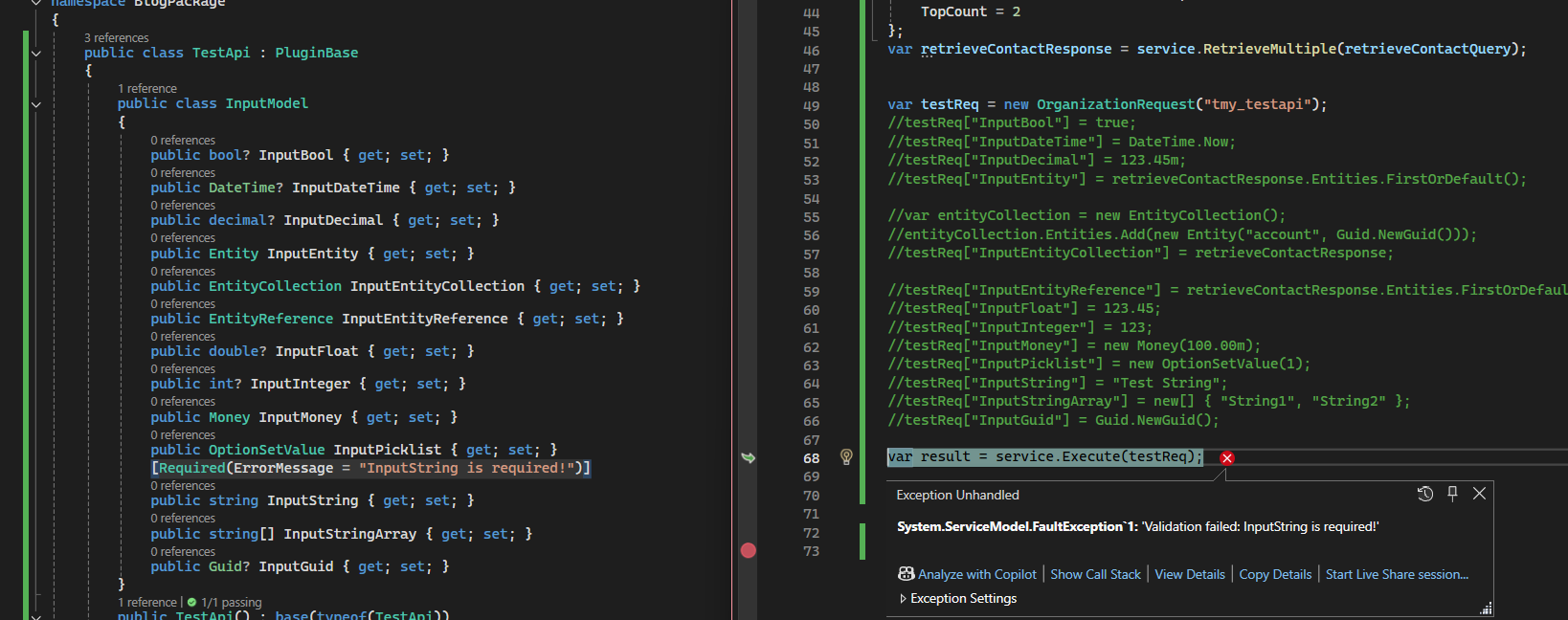Click the Money type of InputMoney property
The height and width of the screenshot is (620, 1568).
(230, 417)
